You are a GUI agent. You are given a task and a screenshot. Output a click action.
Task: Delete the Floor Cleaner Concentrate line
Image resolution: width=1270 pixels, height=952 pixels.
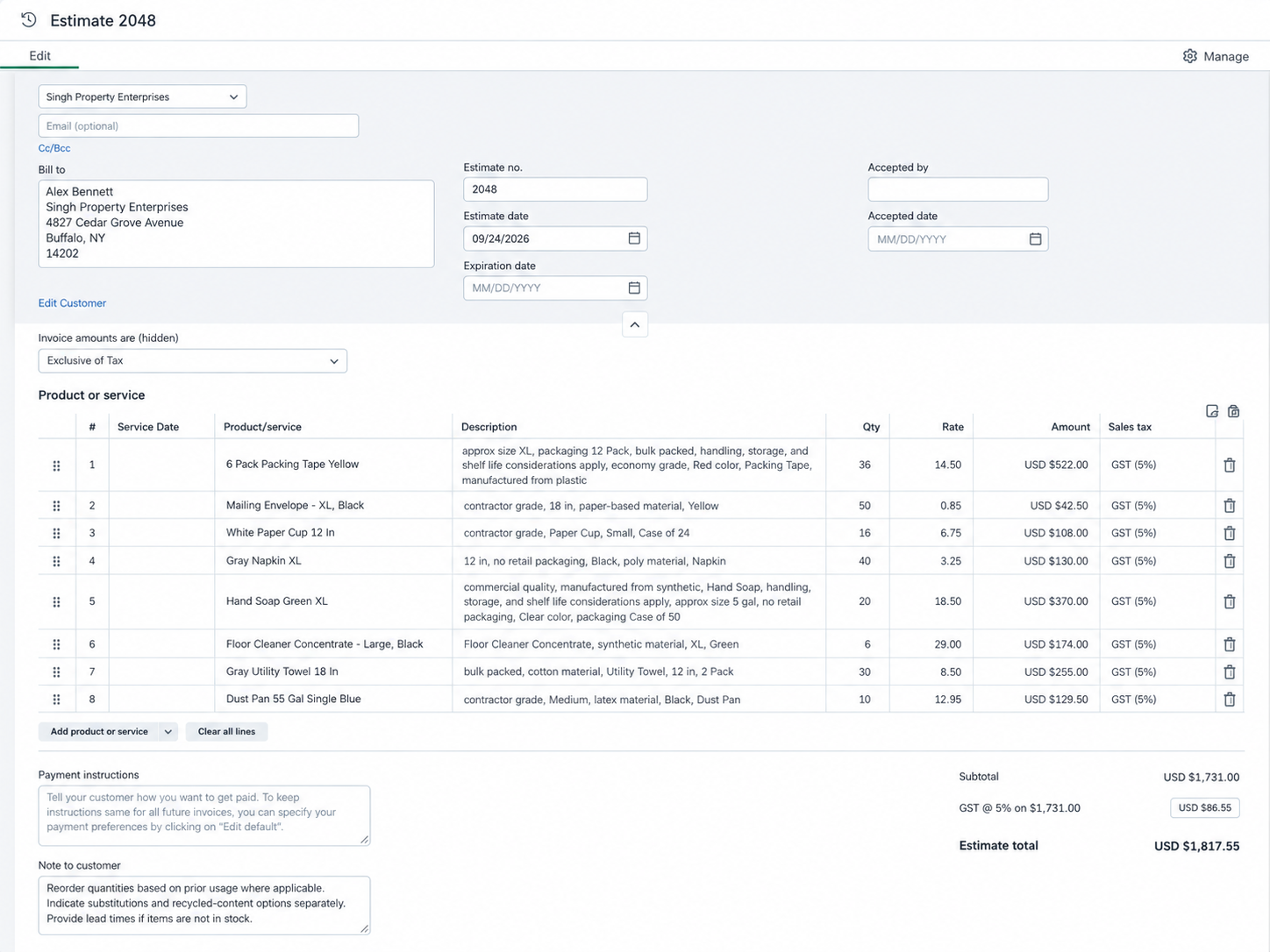pyautogui.click(x=1230, y=644)
